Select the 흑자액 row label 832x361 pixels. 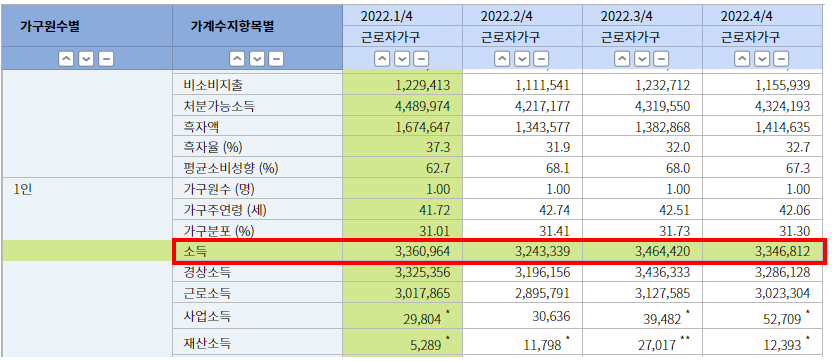pos(201,127)
